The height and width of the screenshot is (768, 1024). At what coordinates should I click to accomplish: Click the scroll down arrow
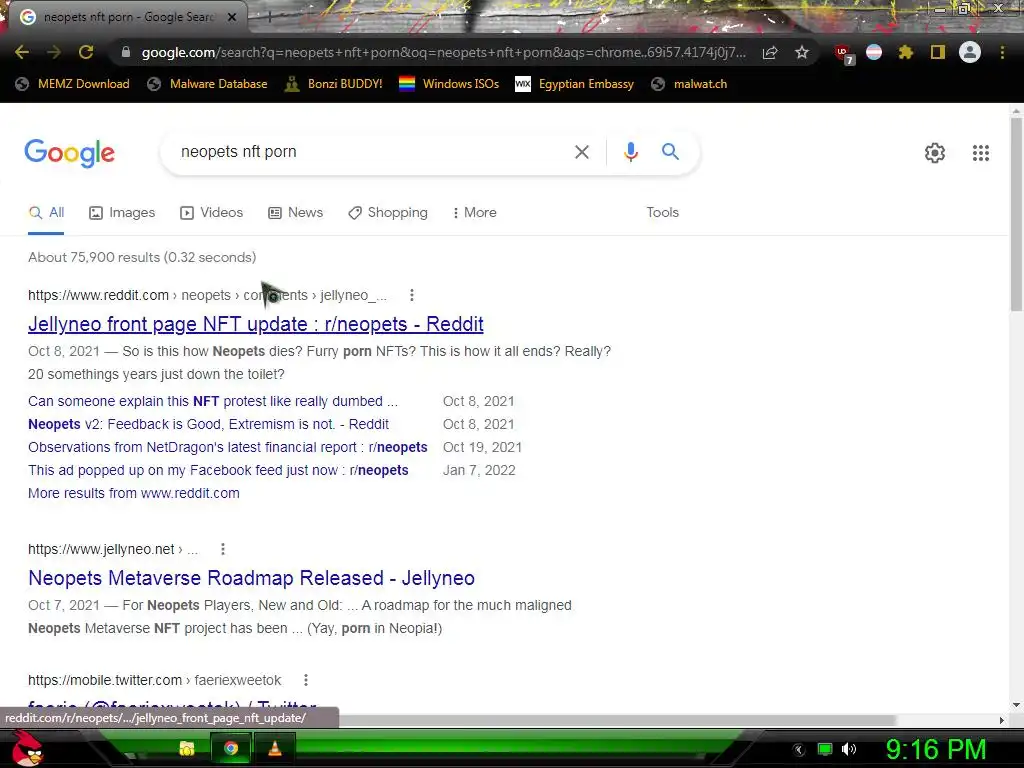[1016, 705]
